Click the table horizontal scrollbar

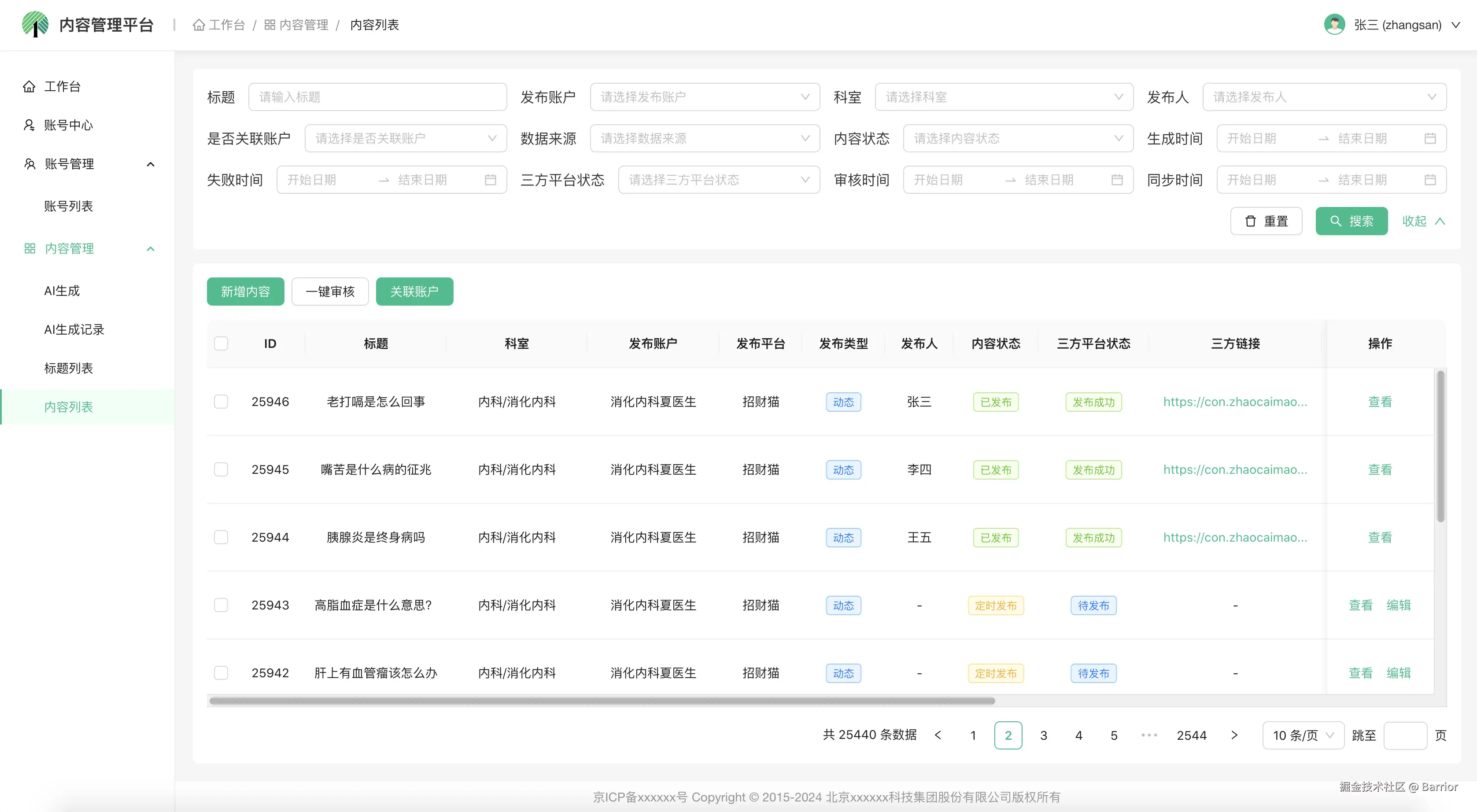602,701
